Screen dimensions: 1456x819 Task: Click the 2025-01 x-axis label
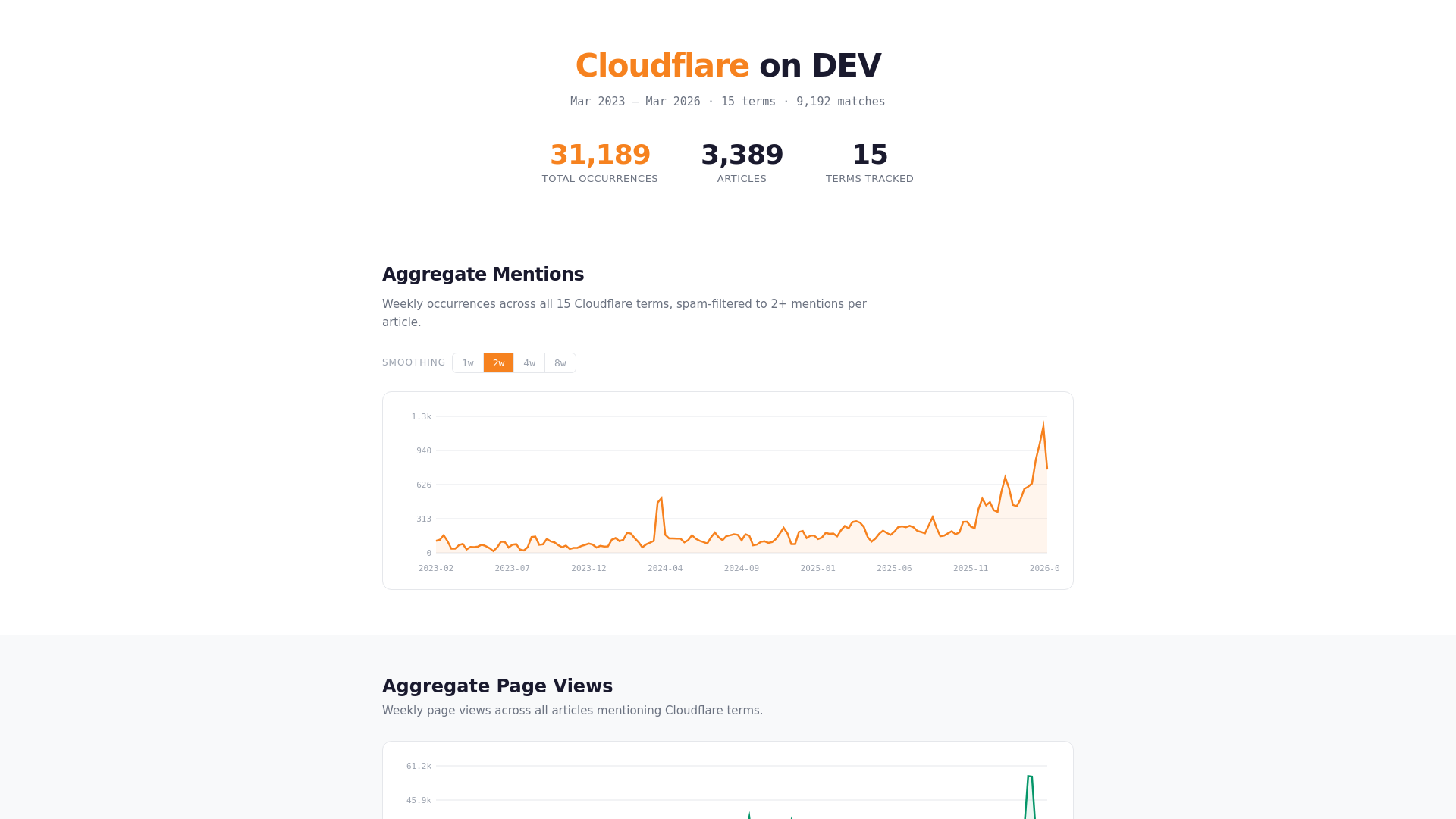click(x=818, y=568)
